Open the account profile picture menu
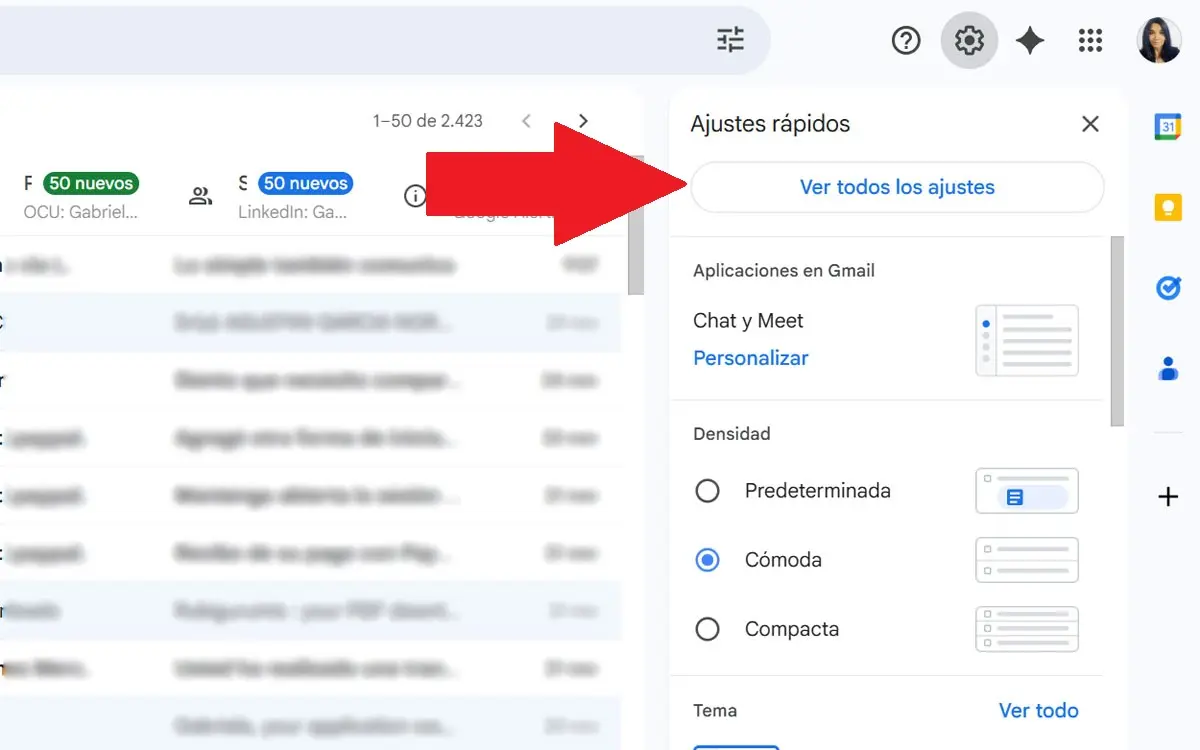The width and height of the screenshot is (1200, 750). [1159, 40]
